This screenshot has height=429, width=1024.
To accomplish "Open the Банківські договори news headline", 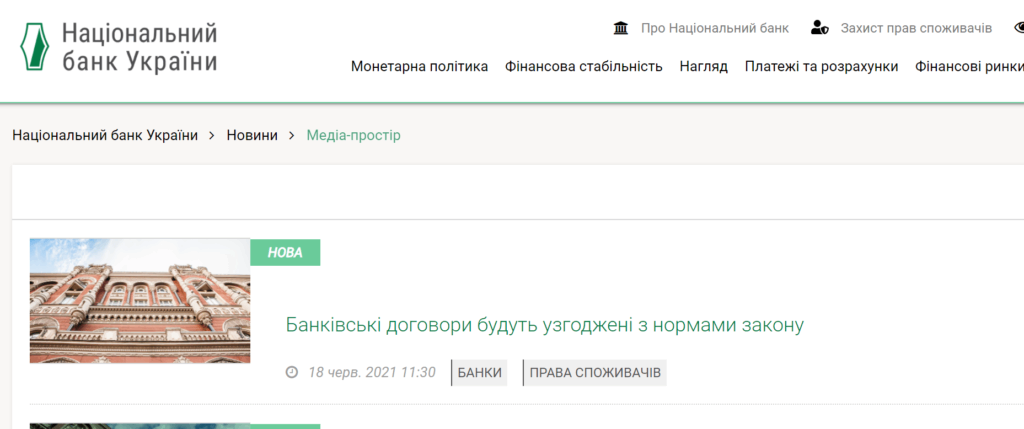I will pyautogui.click(x=545, y=325).
